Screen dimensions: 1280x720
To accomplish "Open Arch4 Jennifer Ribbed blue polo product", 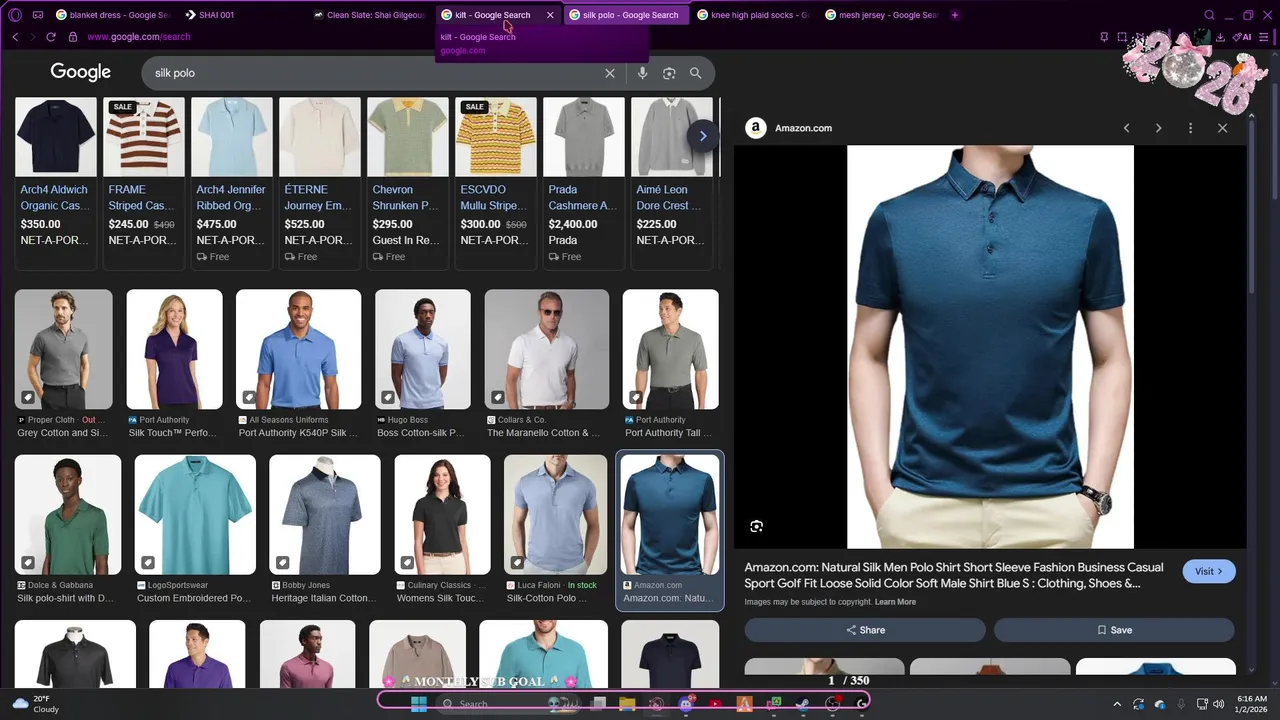I will click(232, 182).
